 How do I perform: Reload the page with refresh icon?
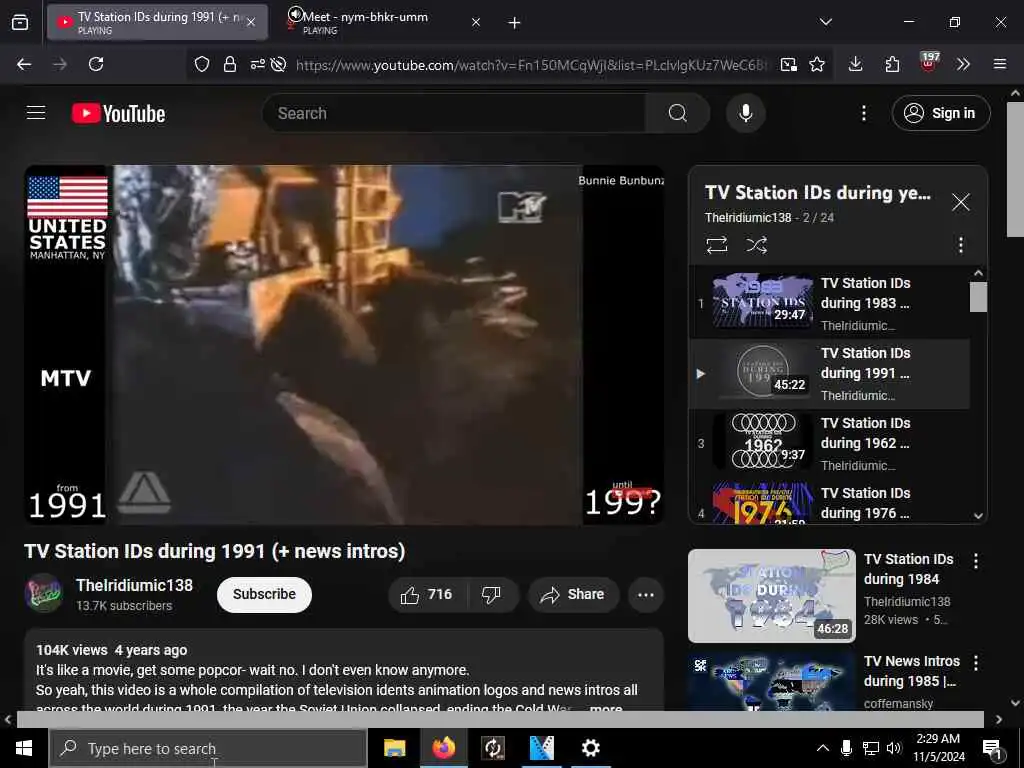point(96,64)
